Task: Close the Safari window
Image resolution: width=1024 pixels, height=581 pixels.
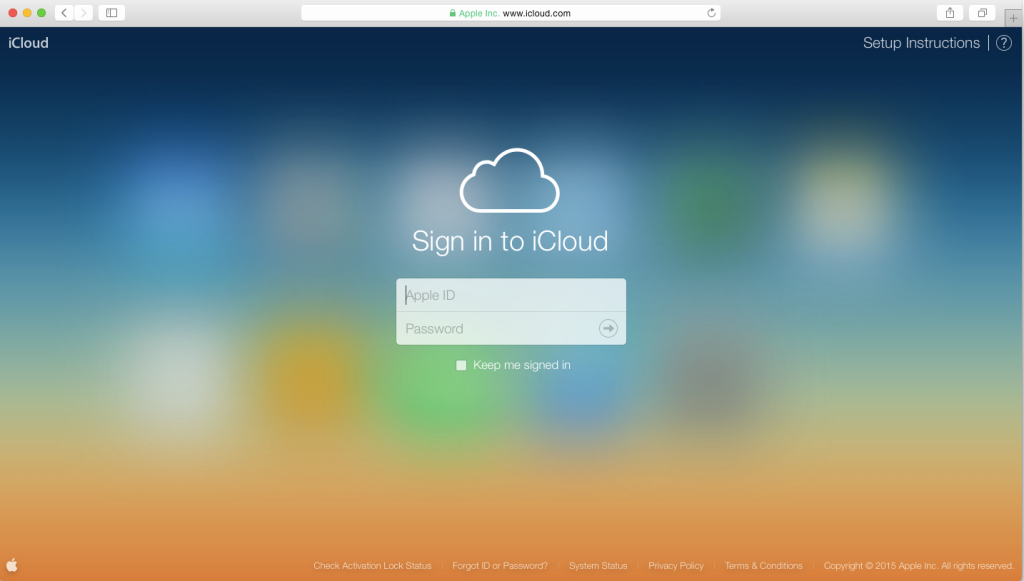Action: (12, 13)
